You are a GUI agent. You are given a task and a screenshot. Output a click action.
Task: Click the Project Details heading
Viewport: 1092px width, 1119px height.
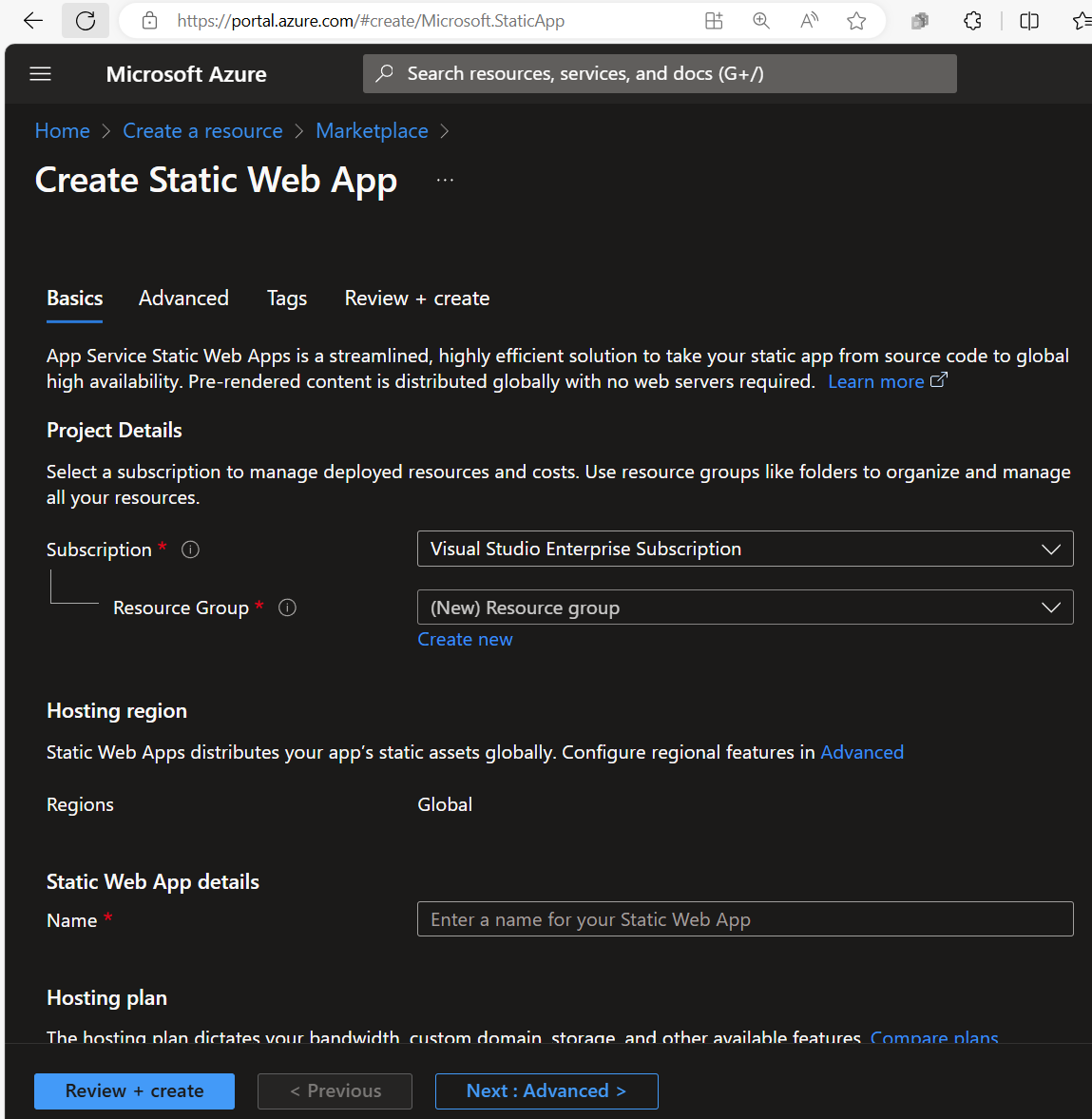click(x=114, y=431)
